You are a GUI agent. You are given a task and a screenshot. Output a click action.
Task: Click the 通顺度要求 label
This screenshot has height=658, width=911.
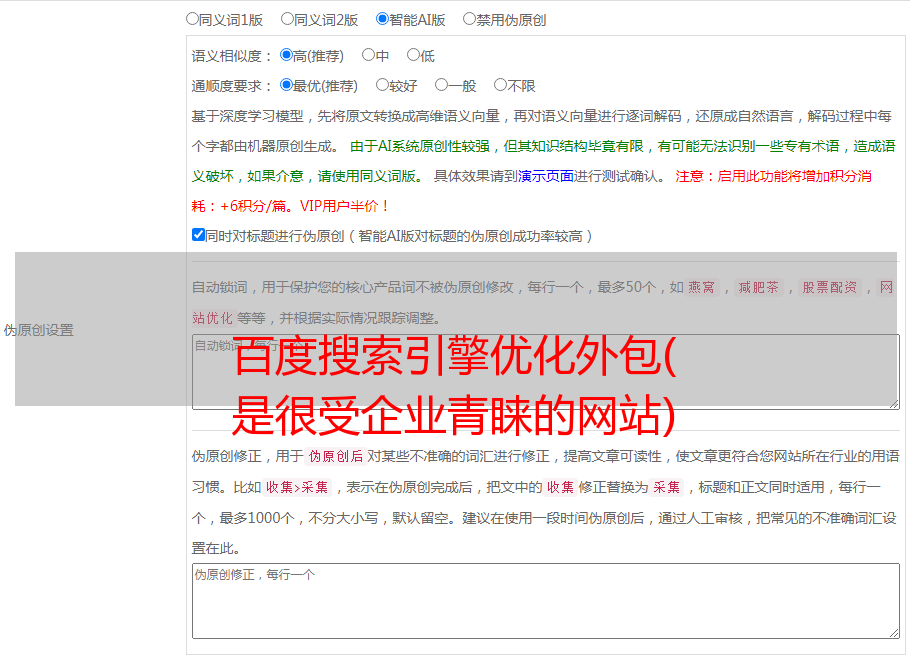(x=232, y=87)
